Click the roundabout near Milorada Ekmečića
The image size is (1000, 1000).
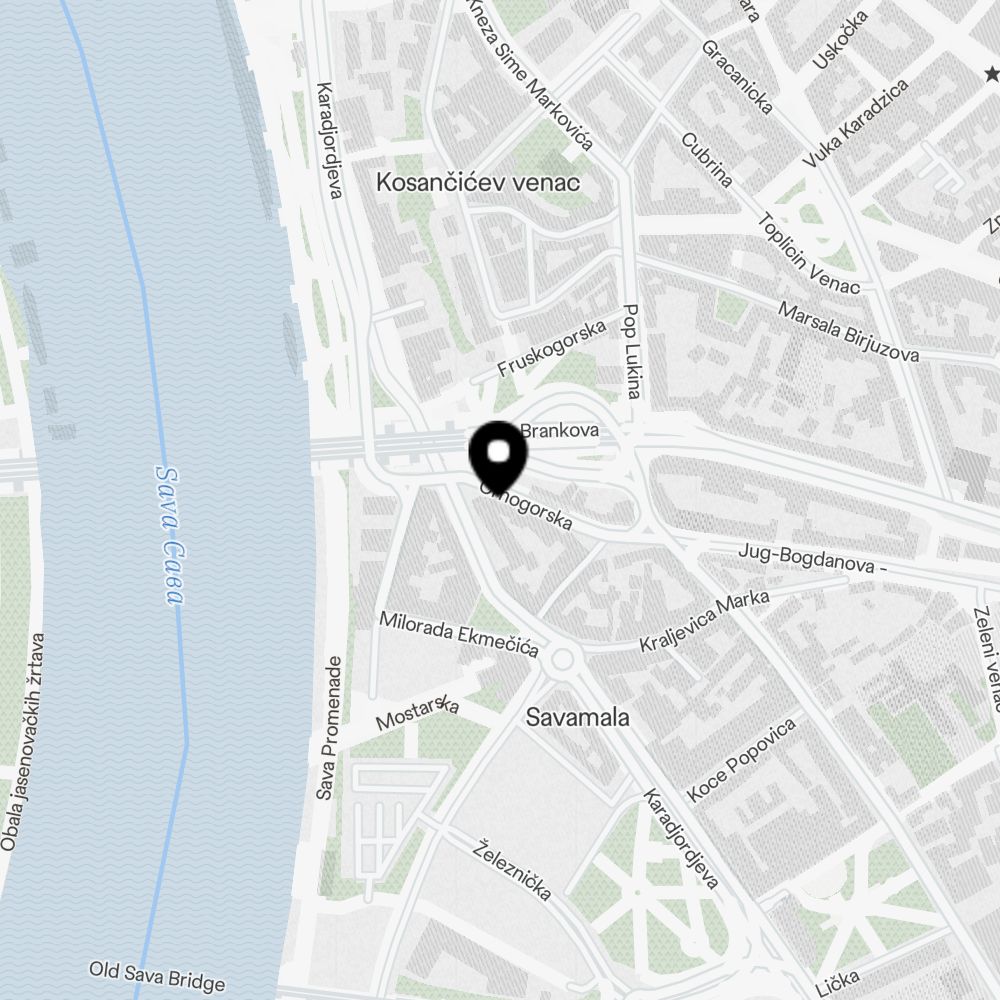(x=562, y=659)
